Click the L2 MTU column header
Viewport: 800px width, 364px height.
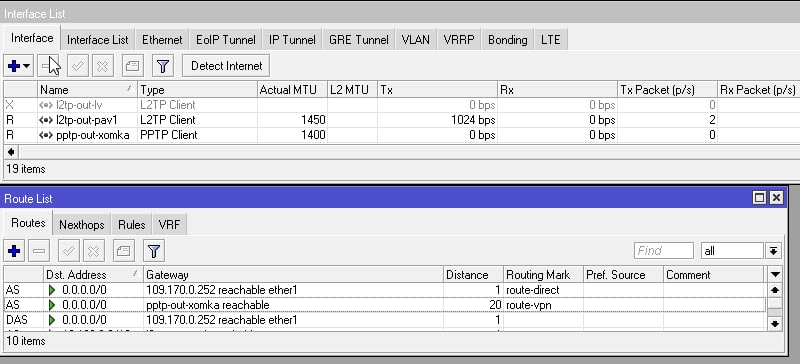352,90
